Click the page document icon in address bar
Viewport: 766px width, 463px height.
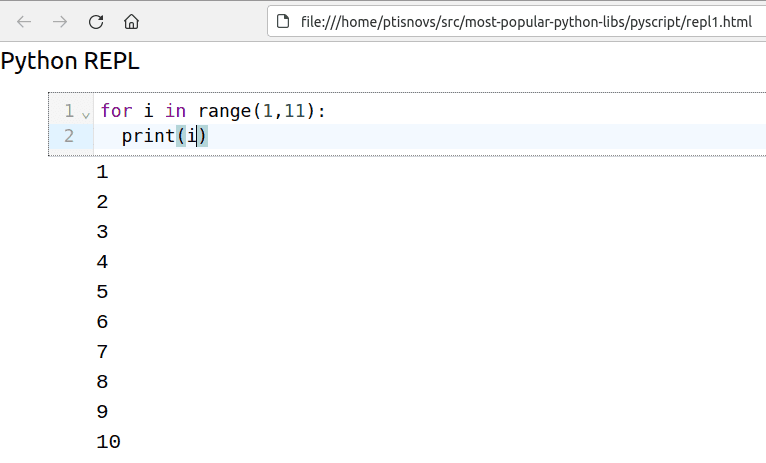[283, 21]
